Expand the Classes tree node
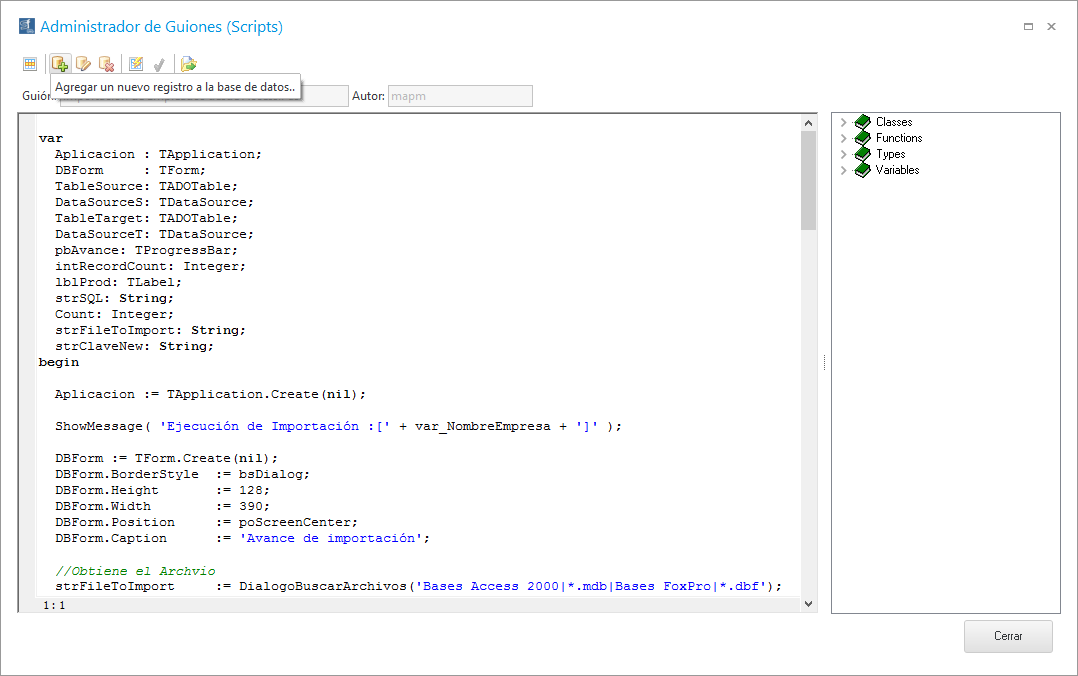 pyautogui.click(x=843, y=122)
